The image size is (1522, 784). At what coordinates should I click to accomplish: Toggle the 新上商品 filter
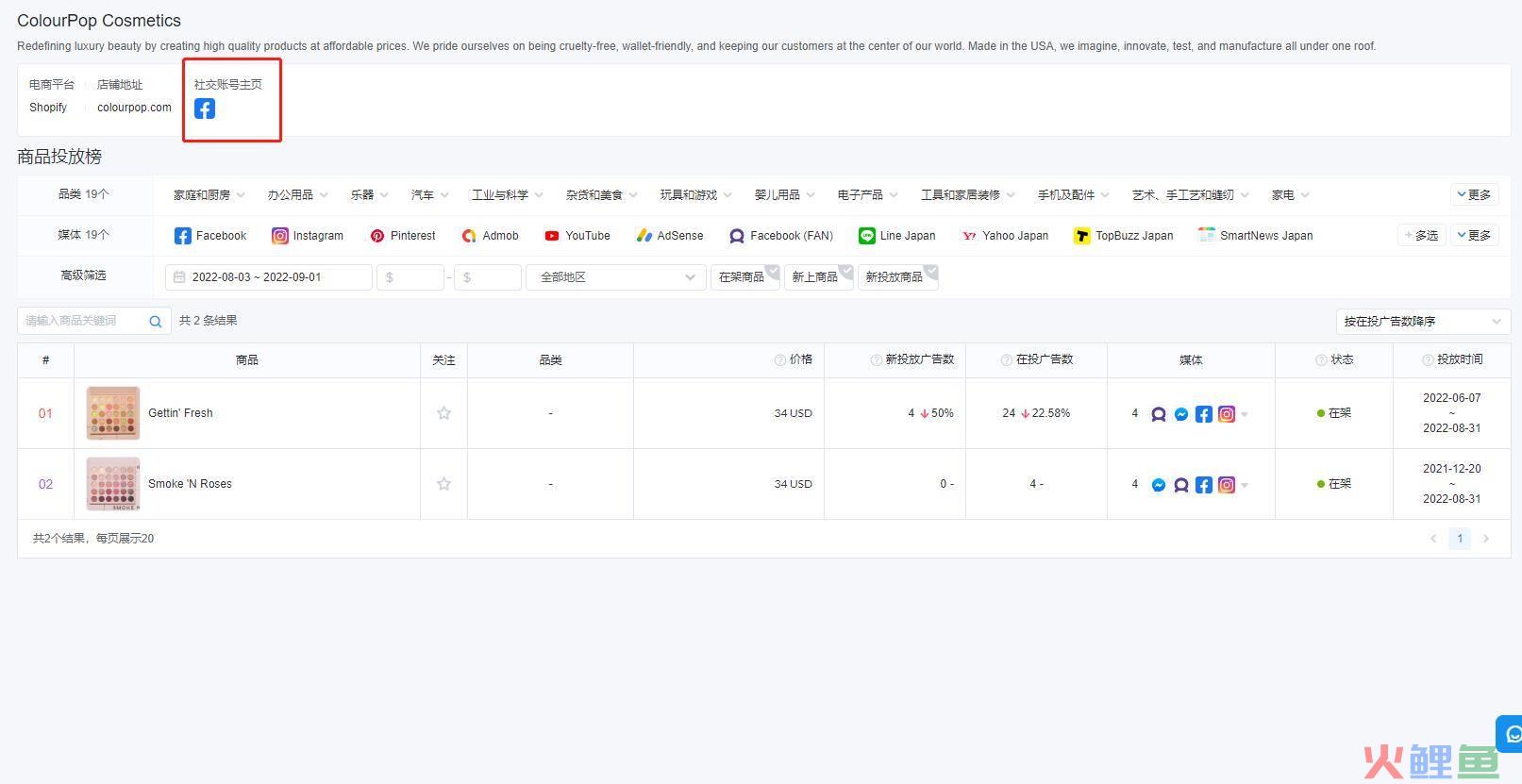tap(819, 277)
